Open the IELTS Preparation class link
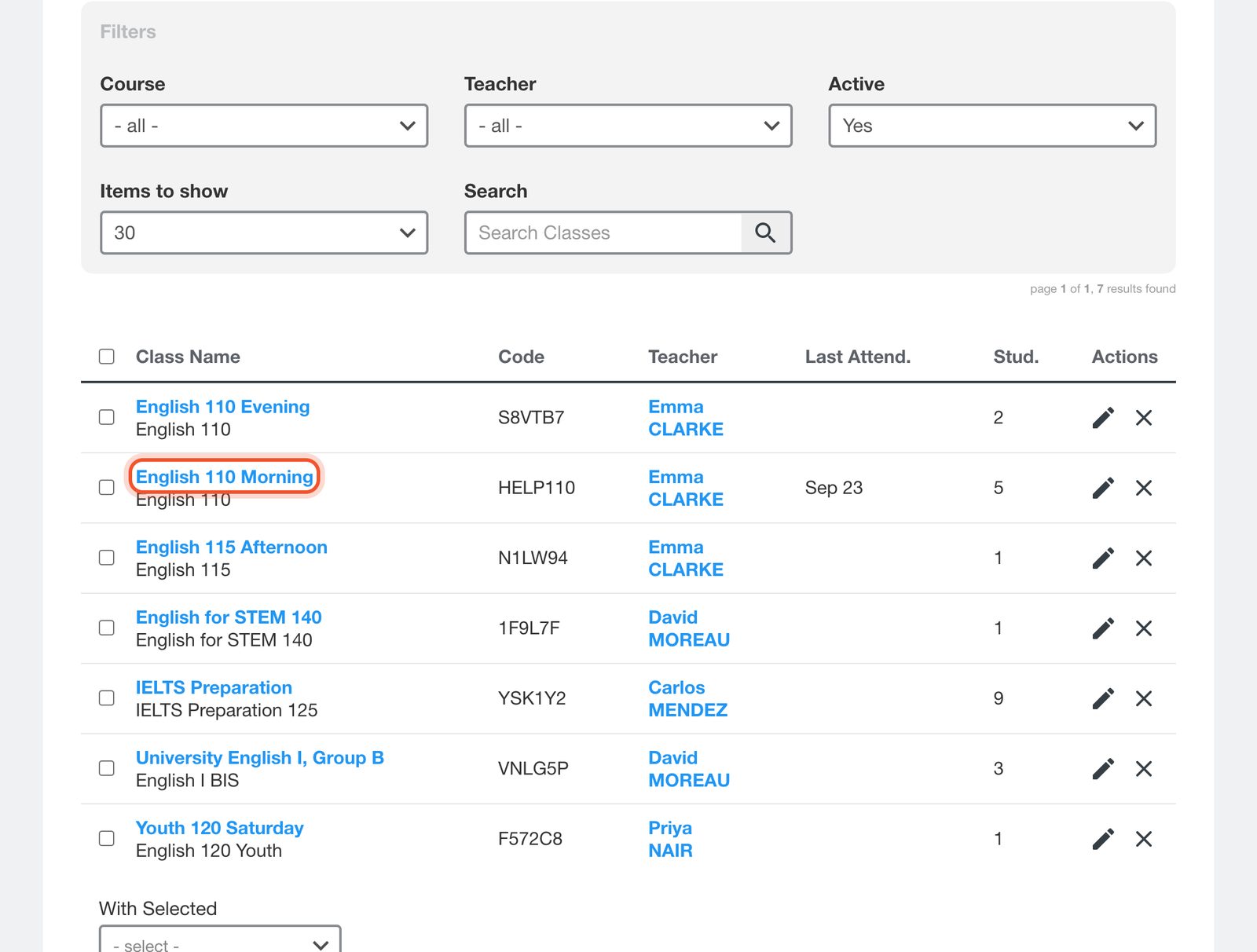 click(x=214, y=687)
